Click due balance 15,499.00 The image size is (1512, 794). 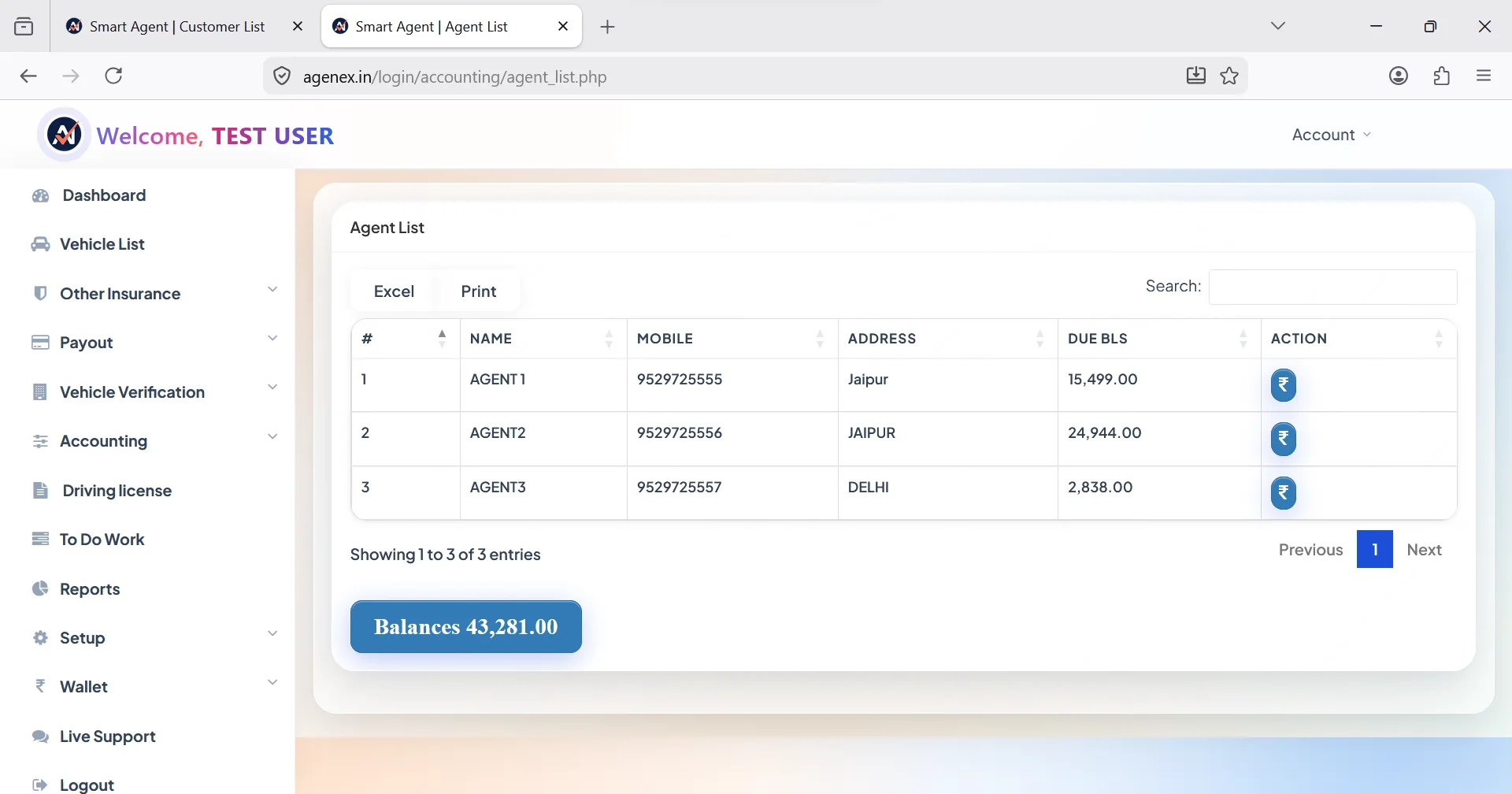(1102, 379)
